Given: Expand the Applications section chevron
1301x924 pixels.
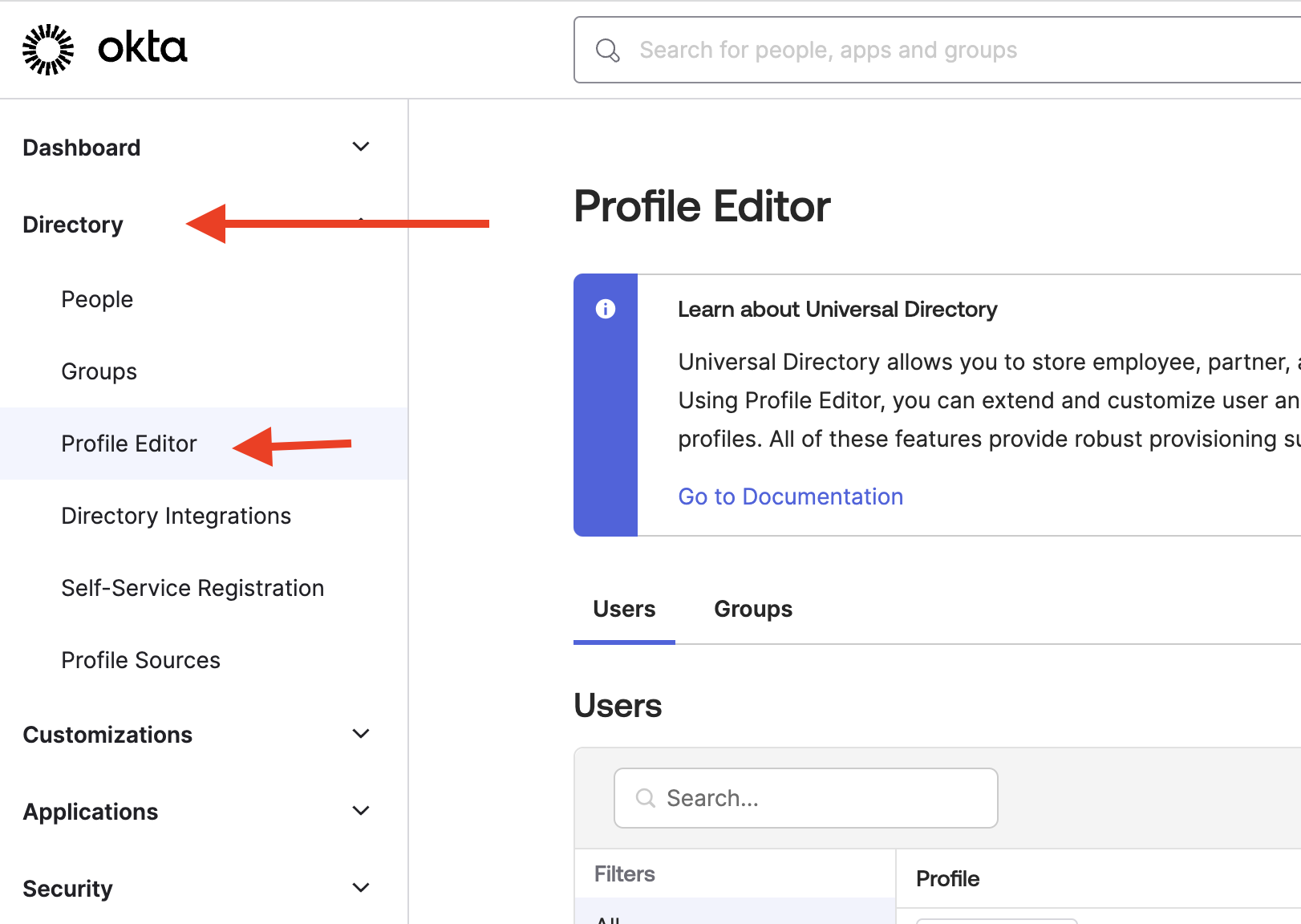Looking at the screenshot, I should point(361,811).
